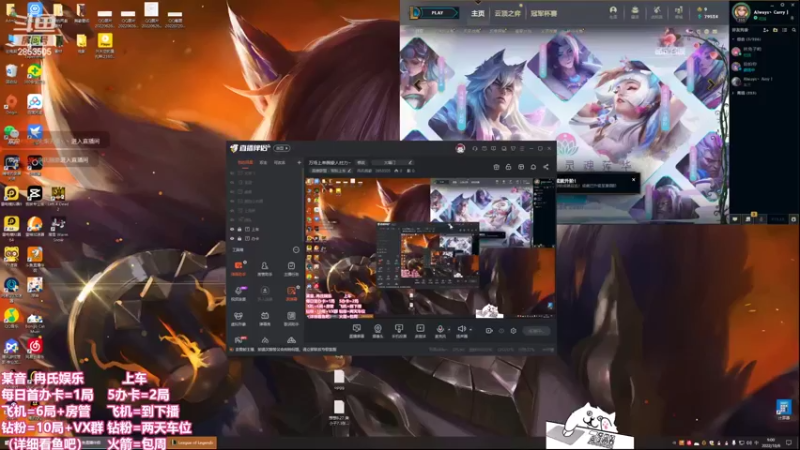Click the record camera icon beside the start button

pyautogui.click(x=489, y=331)
